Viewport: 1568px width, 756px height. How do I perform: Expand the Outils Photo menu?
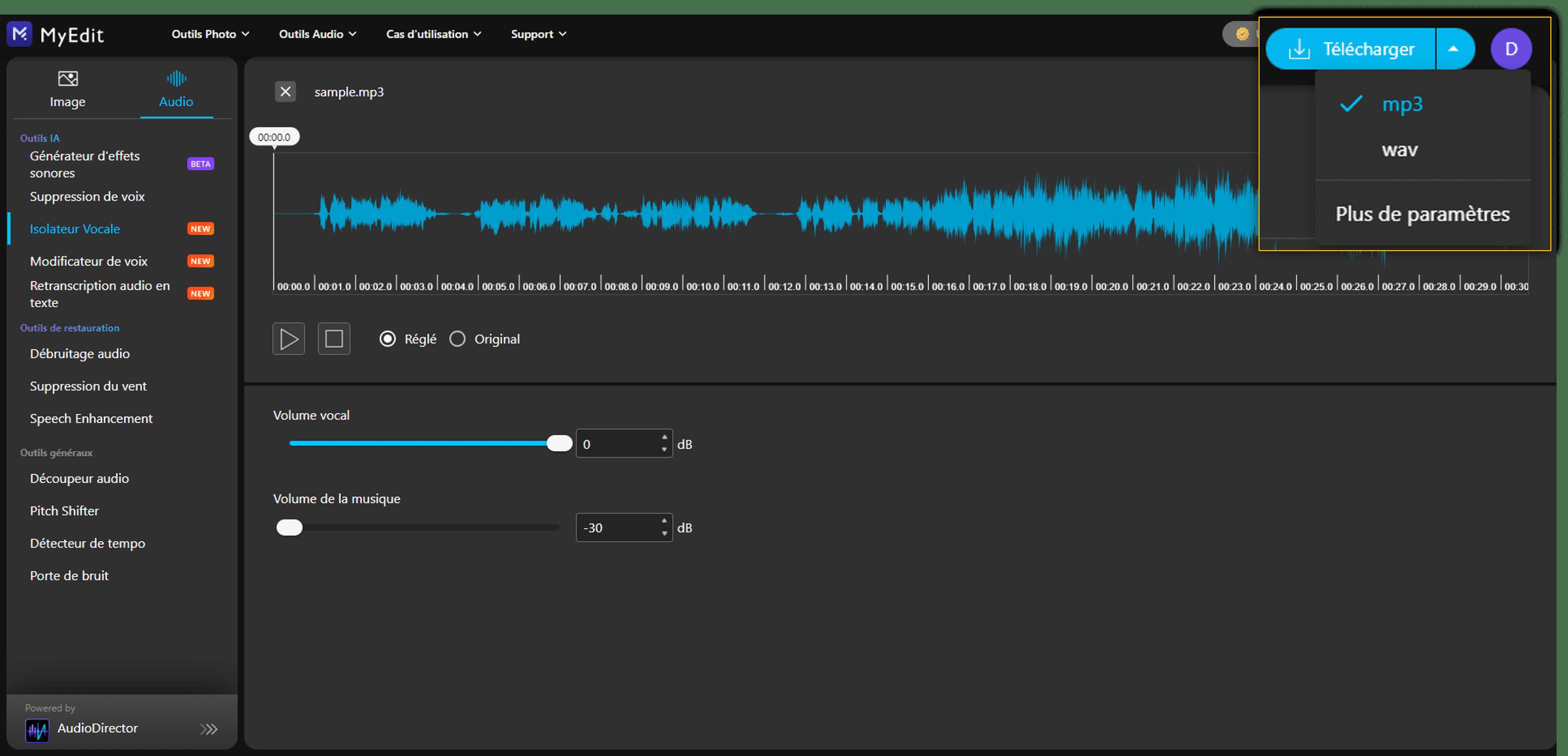click(210, 34)
